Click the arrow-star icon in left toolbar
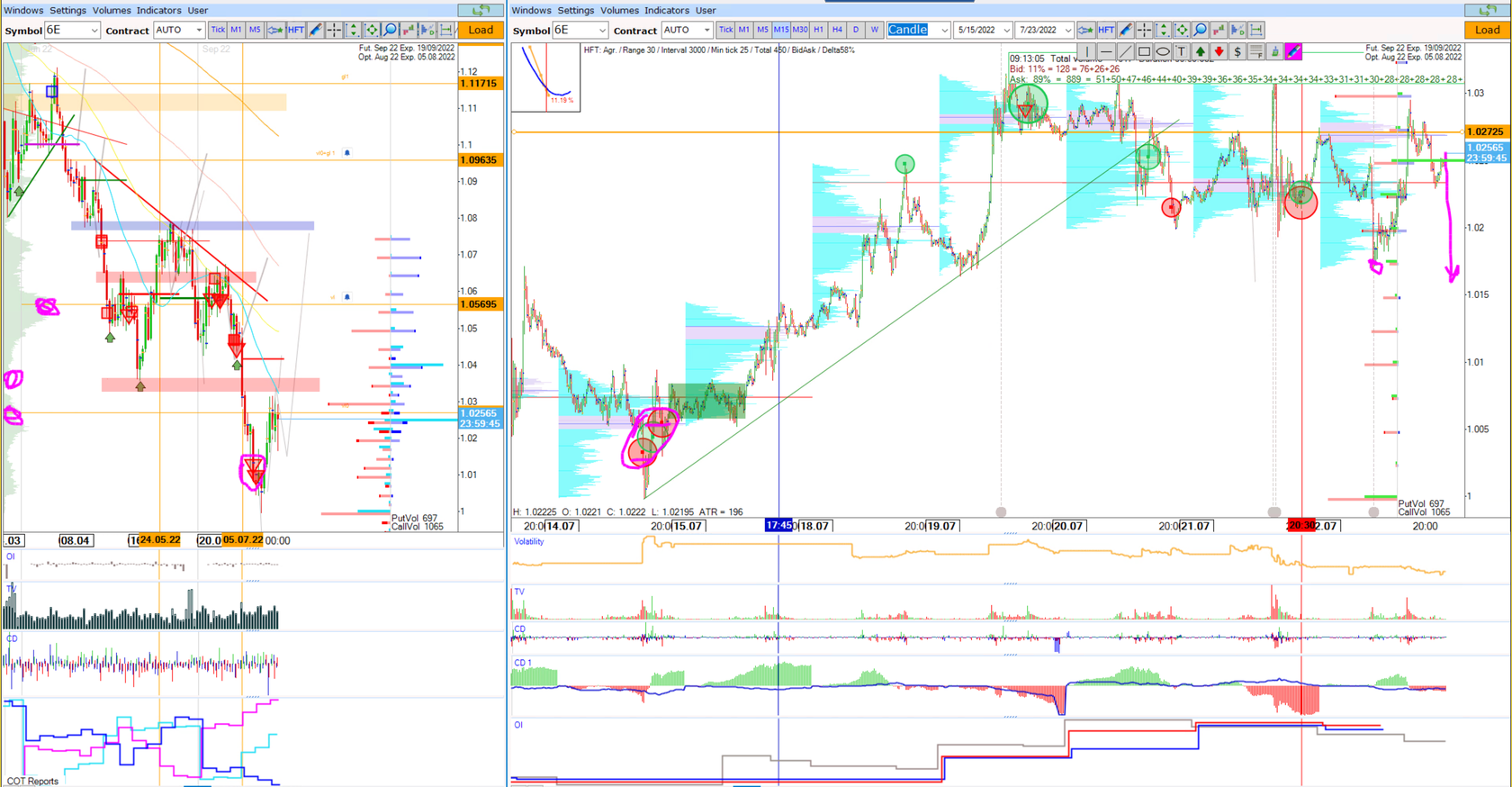This screenshot has height=787, width=1512. 275,30
